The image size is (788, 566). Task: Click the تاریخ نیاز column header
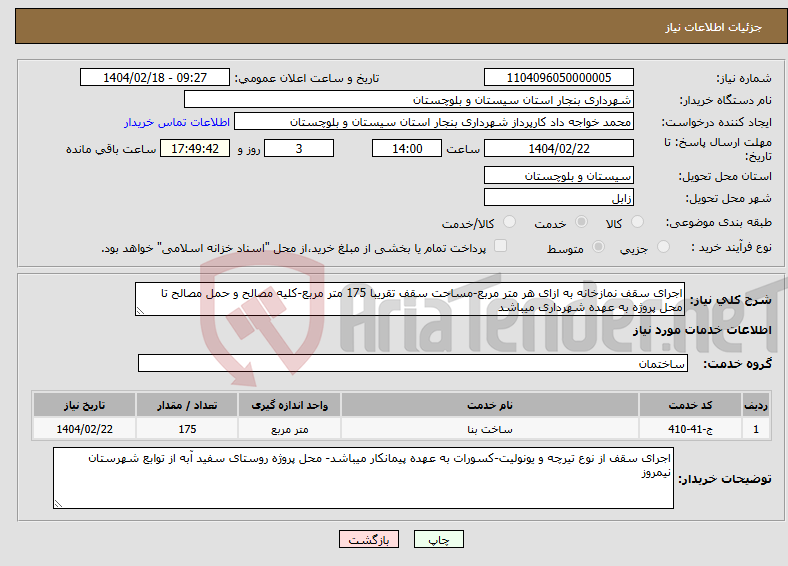[84, 405]
